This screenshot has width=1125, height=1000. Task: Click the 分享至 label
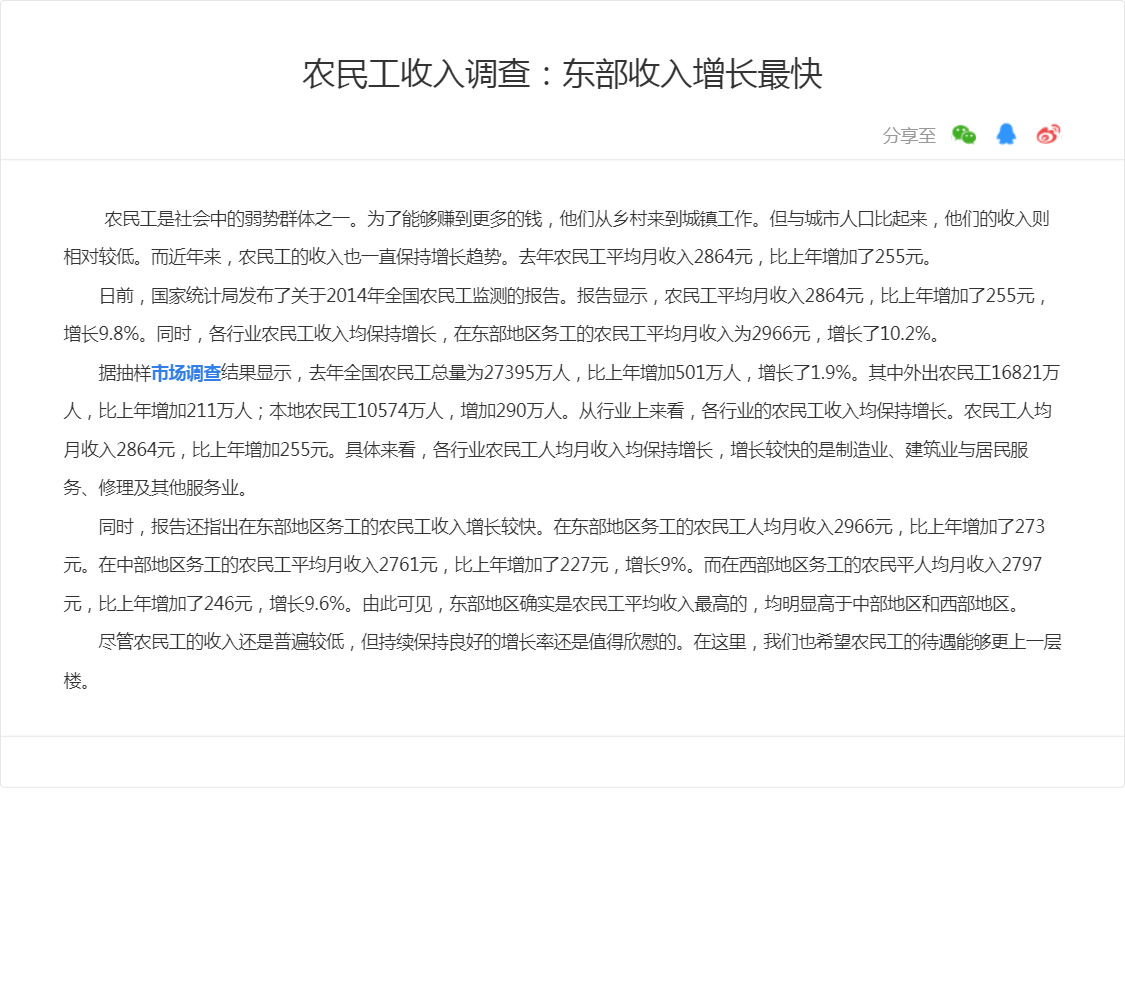tap(909, 135)
